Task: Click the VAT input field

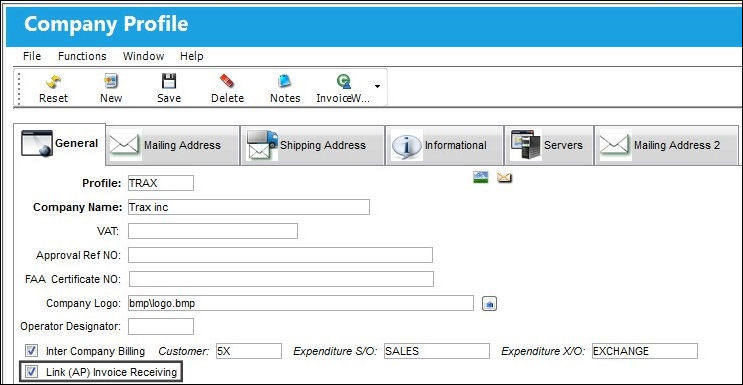Action: tap(213, 231)
